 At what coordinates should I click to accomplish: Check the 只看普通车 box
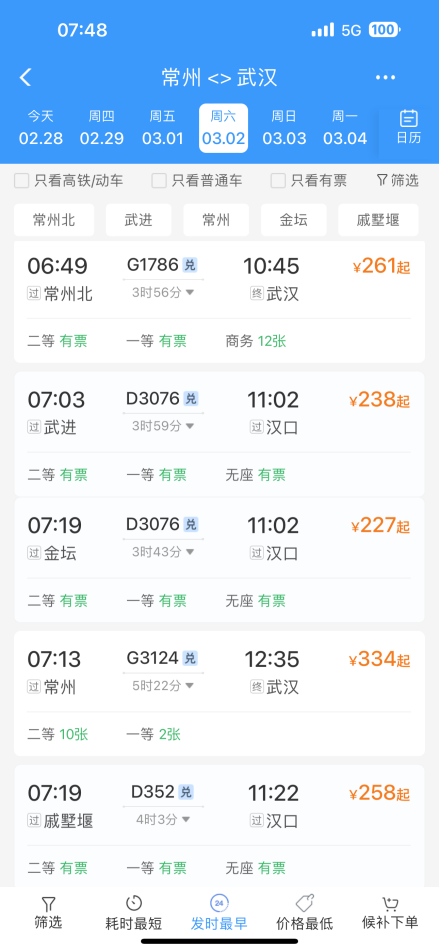[x=159, y=180]
